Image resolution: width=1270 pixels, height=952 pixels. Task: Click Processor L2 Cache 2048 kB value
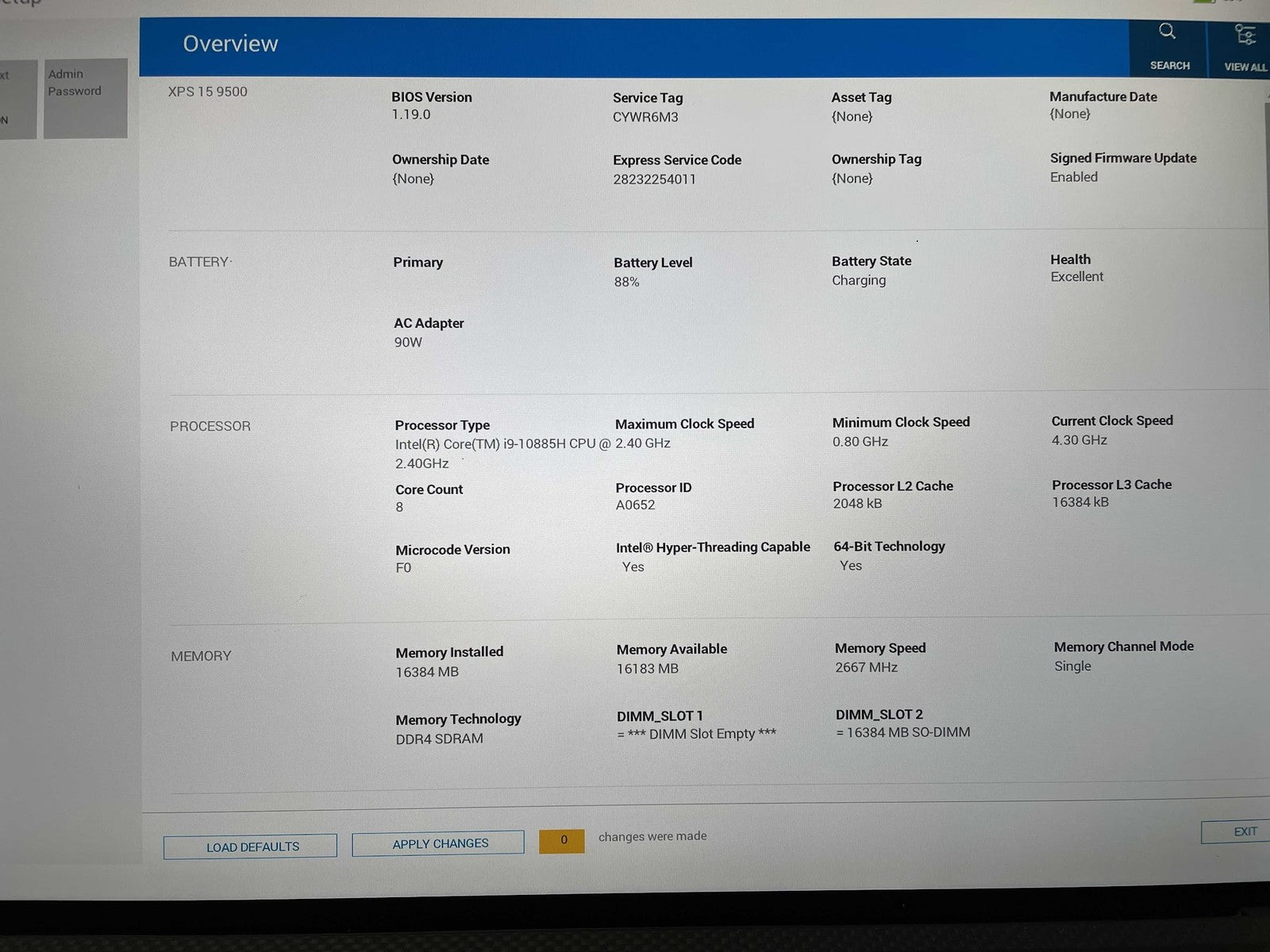(x=857, y=503)
